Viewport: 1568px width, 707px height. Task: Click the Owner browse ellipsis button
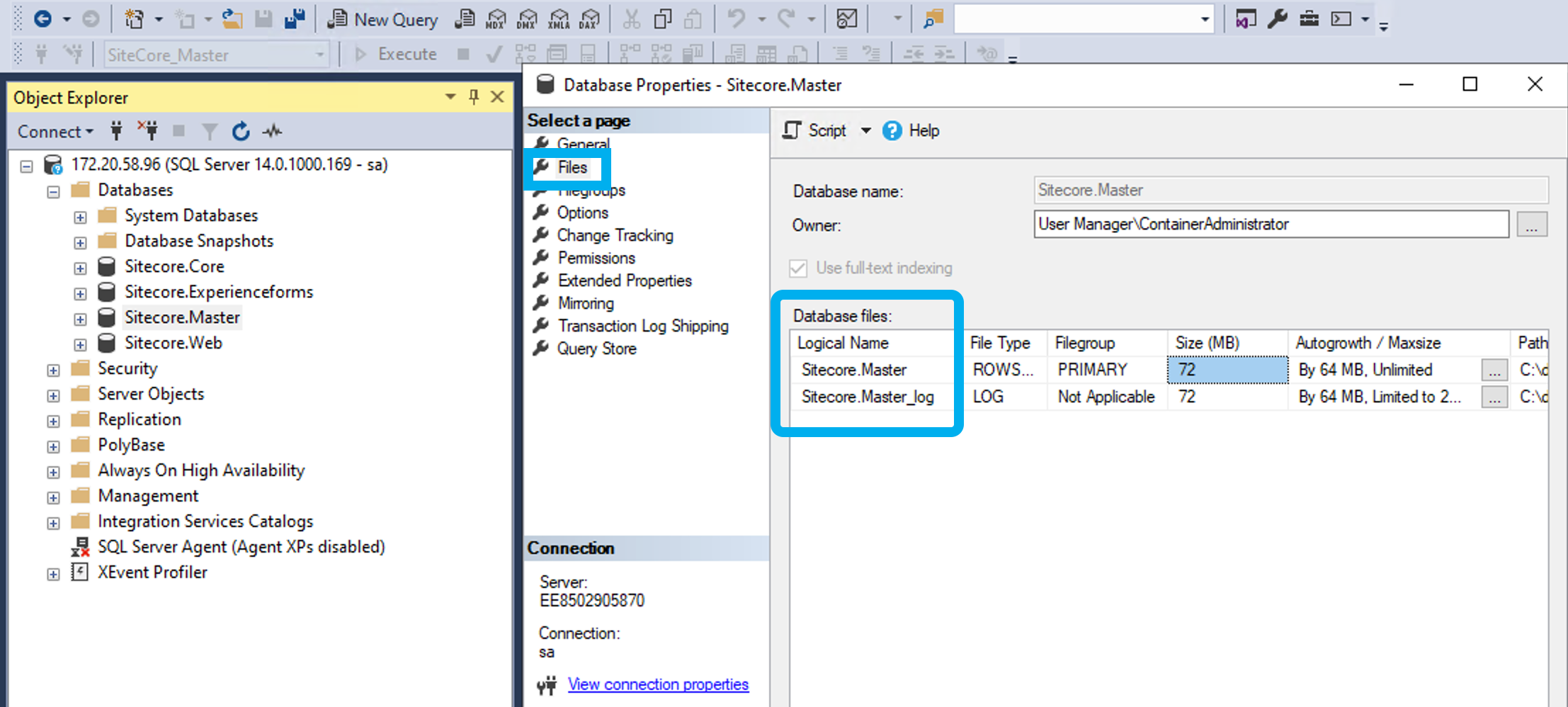[1532, 225]
